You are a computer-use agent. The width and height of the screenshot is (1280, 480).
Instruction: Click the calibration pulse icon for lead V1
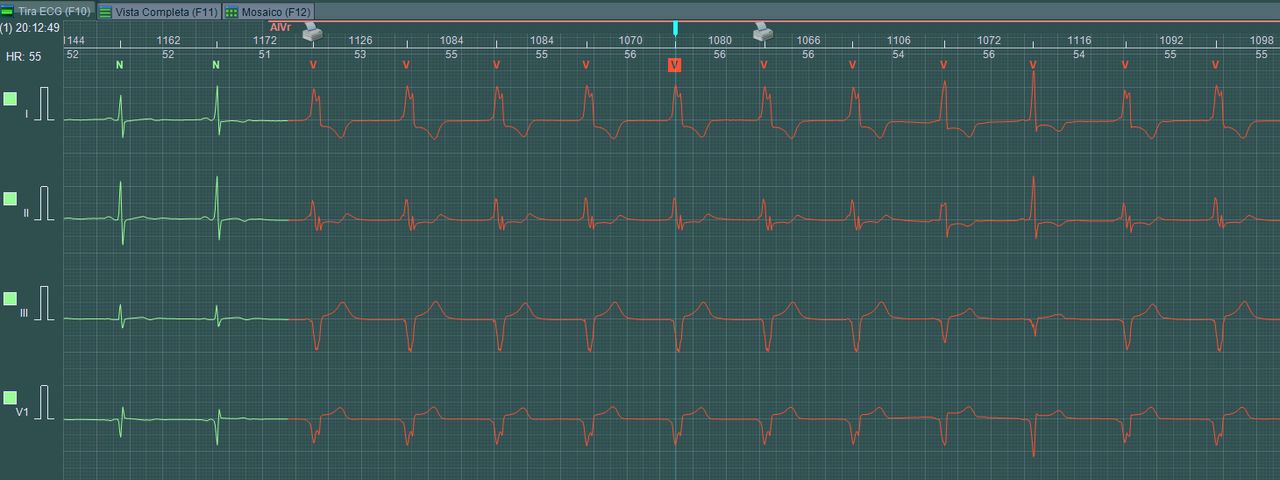(x=43, y=401)
